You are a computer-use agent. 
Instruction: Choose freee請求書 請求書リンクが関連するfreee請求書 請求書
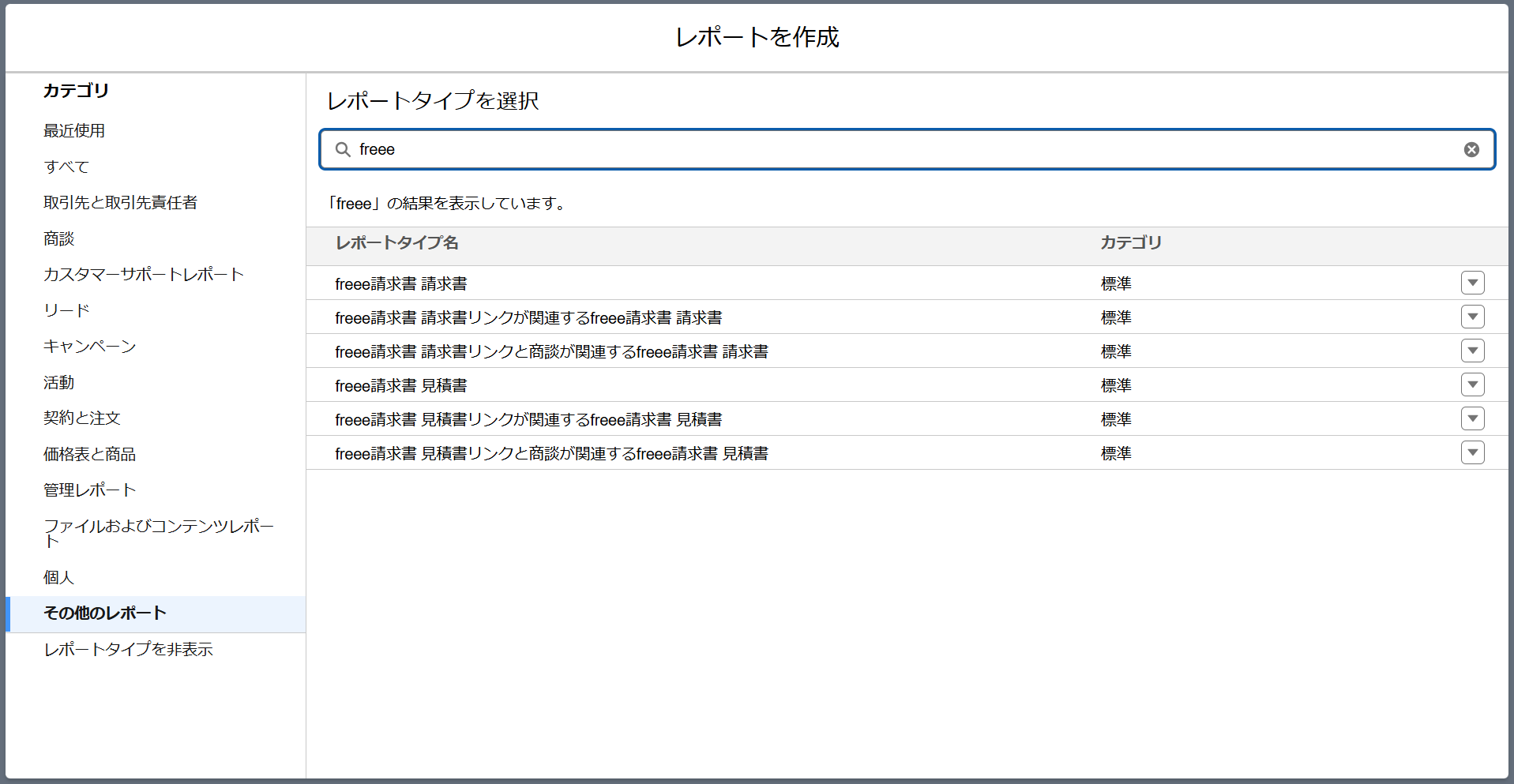528,317
